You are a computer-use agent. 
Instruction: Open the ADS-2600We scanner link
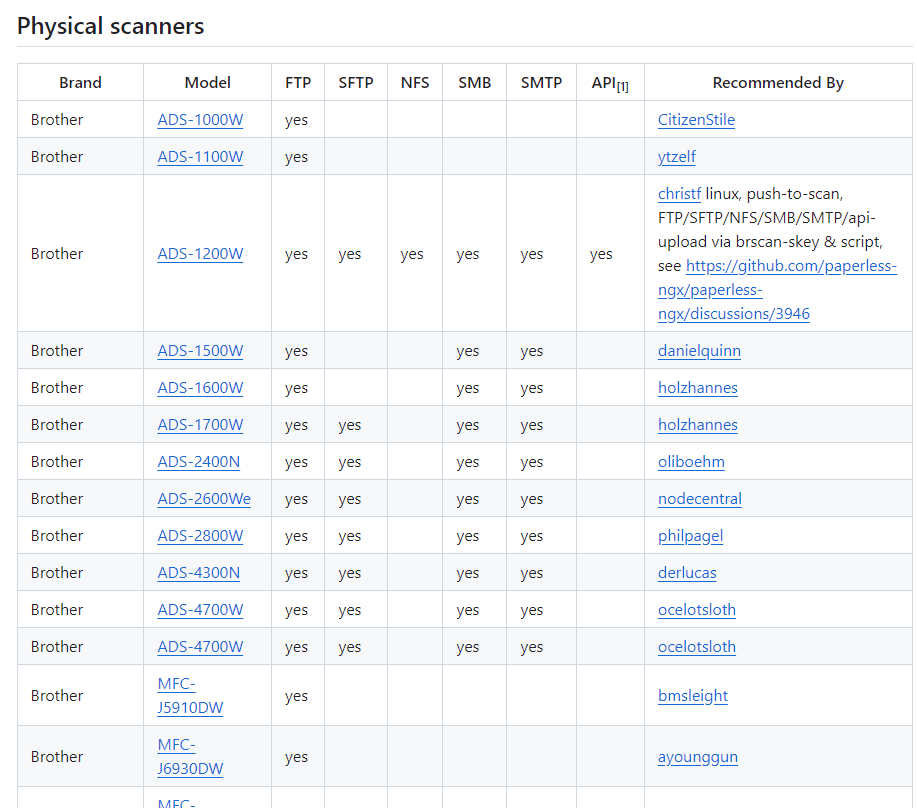pyautogui.click(x=204, y=499)
